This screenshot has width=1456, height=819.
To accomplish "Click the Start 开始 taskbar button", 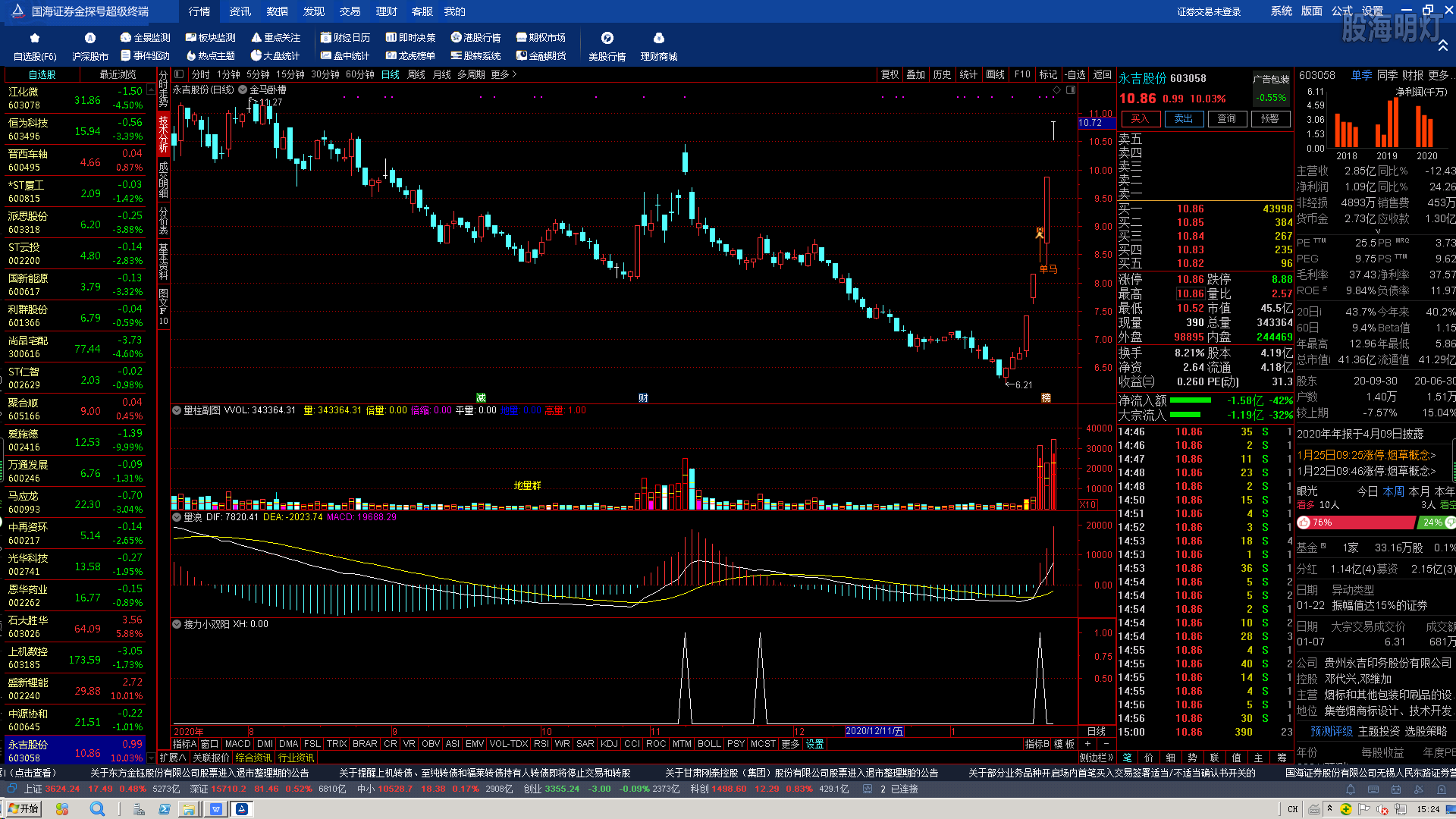I will (24, 809).
